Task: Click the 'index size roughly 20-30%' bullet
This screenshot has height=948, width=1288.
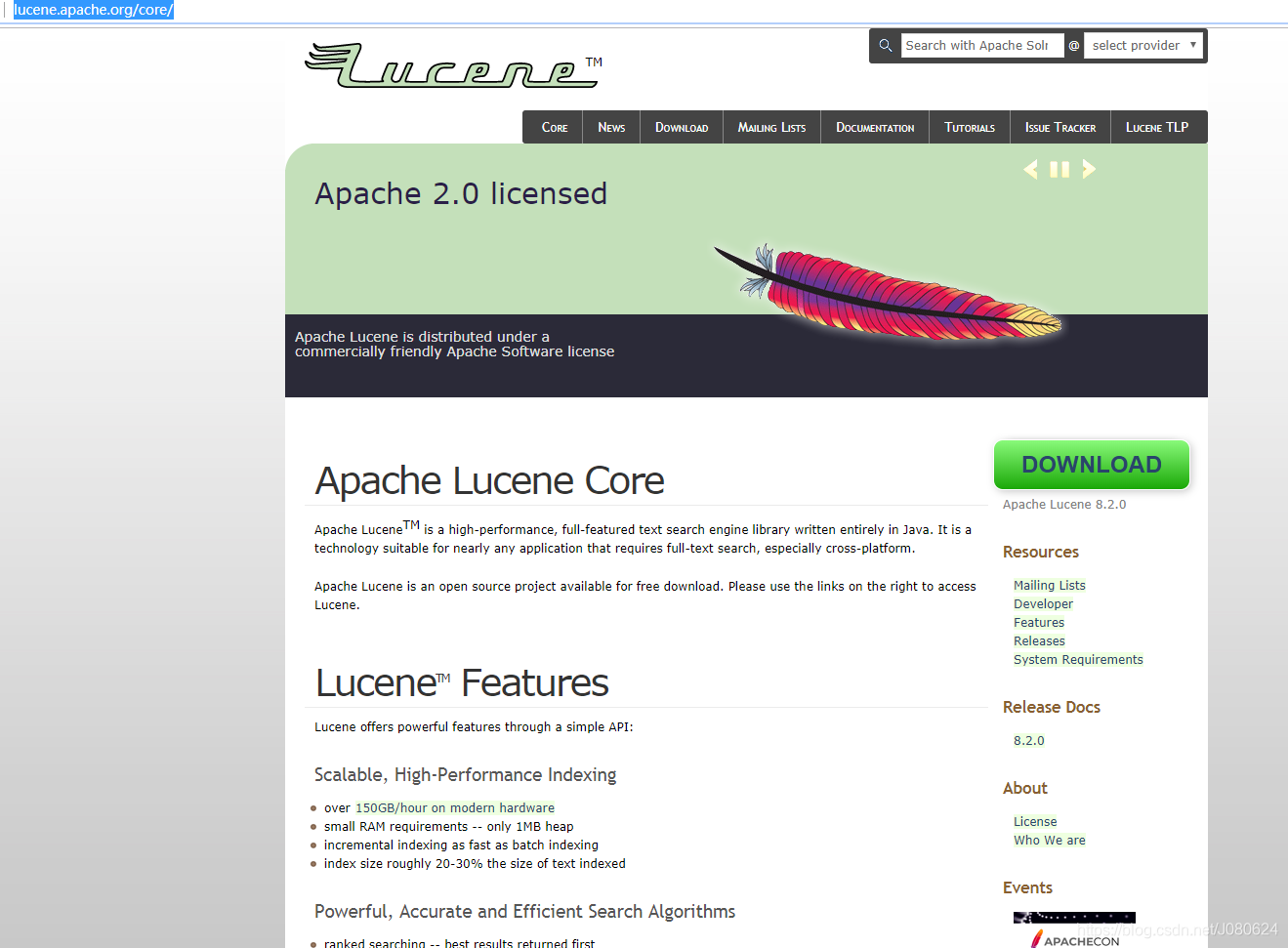Action: click(x=475, y=863)
